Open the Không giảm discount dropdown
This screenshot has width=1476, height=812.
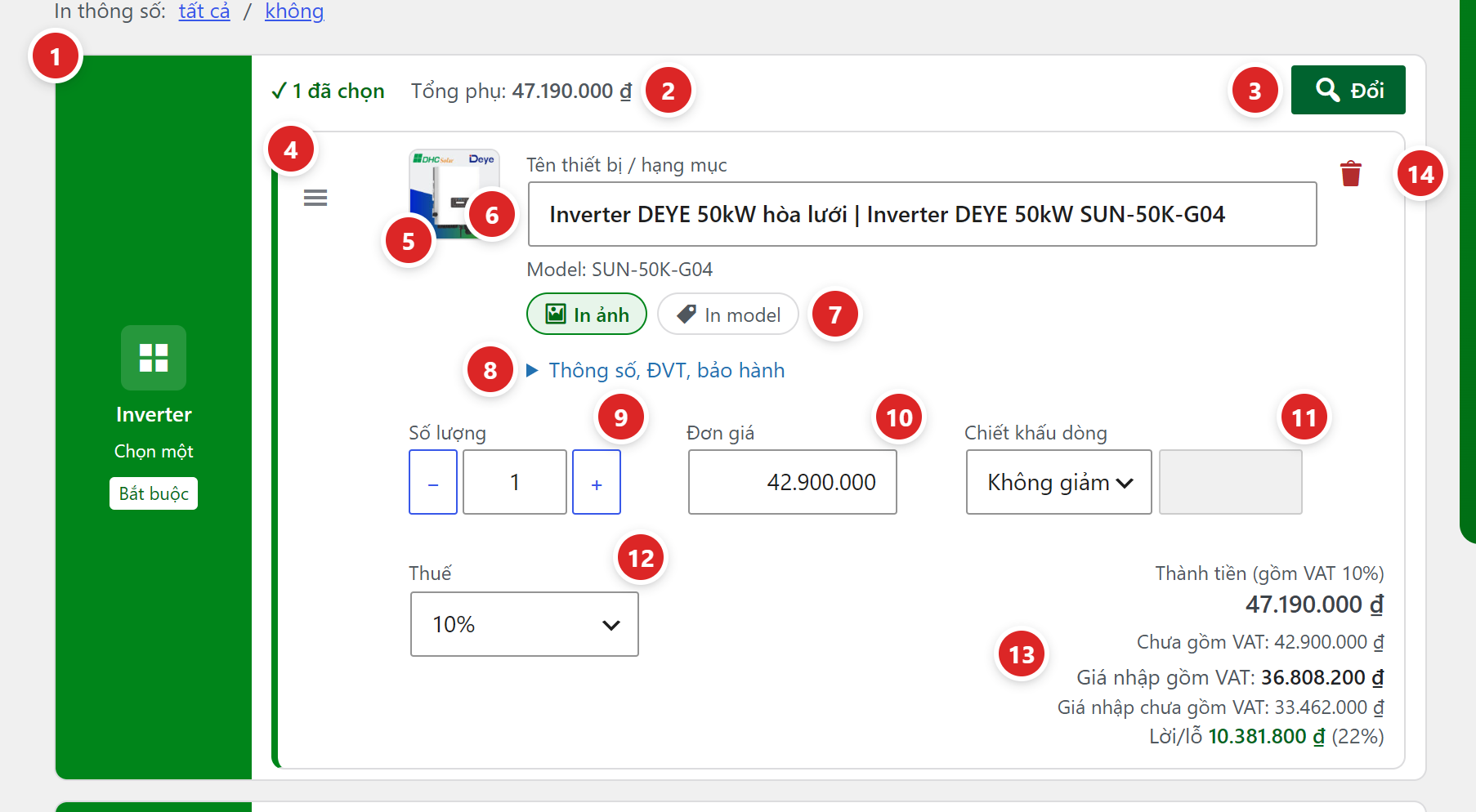[1059, 482]
